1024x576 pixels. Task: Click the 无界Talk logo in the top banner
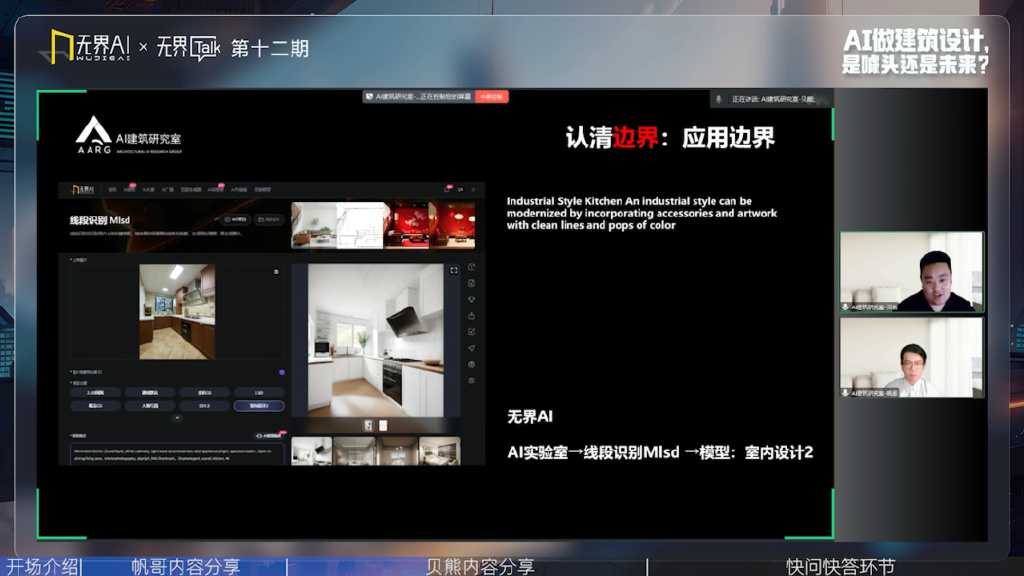click(x=188, y=48)
